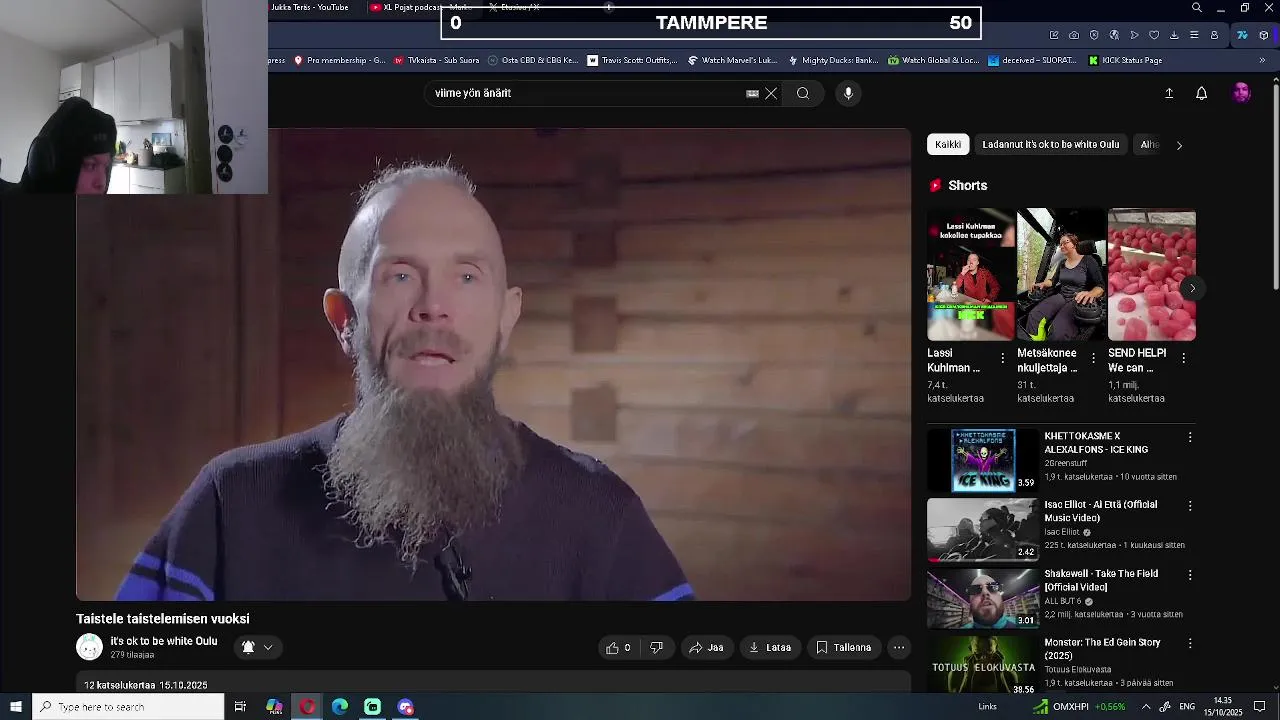Open the KHETTOKASME X ALEXALFONS Ice King thumbnail
Image resolution: width=1280 pixels, height=720 pixels.
coord(982,461)
